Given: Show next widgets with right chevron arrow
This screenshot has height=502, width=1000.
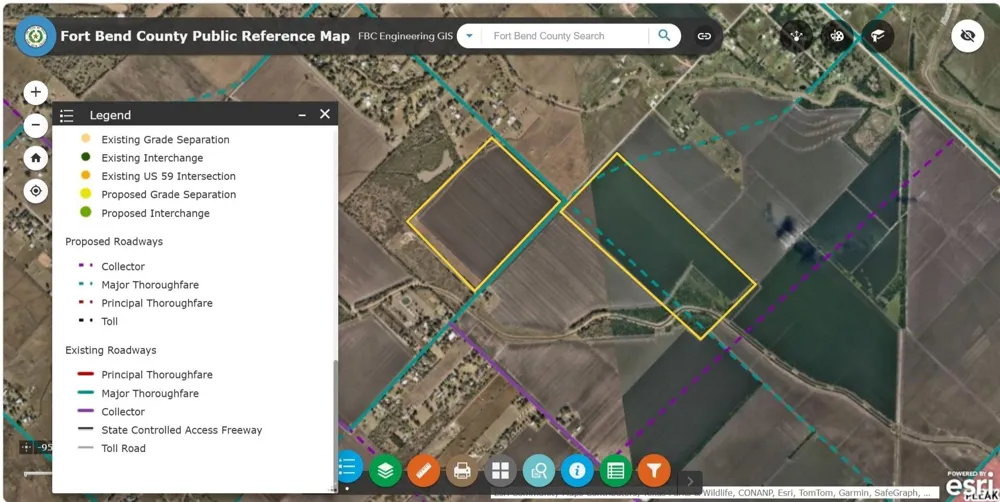Looking at the screenshot, I should (x=689, y=482).
